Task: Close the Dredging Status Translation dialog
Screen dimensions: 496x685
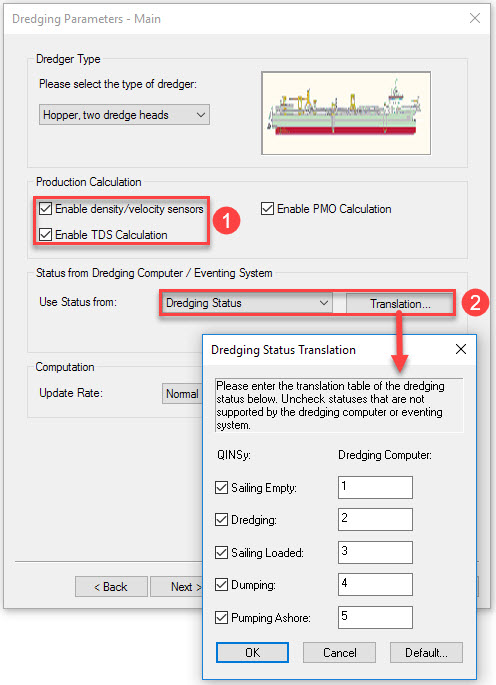Action: pyautogui.click(x=461, y=349)
